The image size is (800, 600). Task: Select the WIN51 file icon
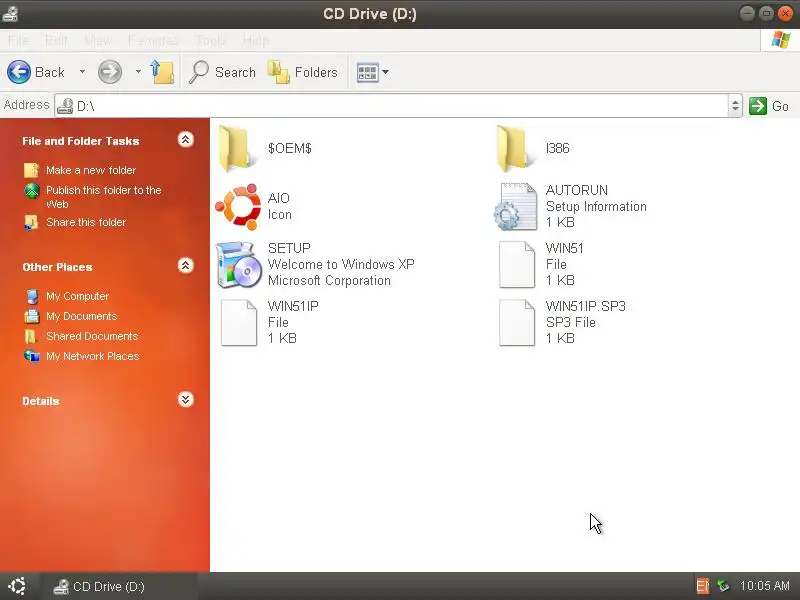click(x=516, y=265)
